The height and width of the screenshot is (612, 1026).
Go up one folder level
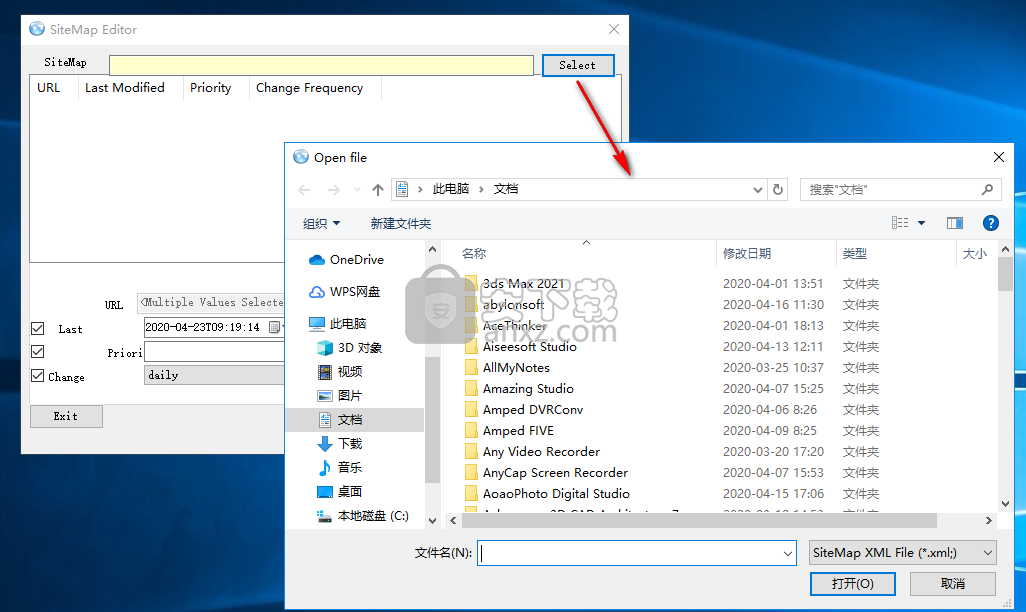tap(378, 190)
